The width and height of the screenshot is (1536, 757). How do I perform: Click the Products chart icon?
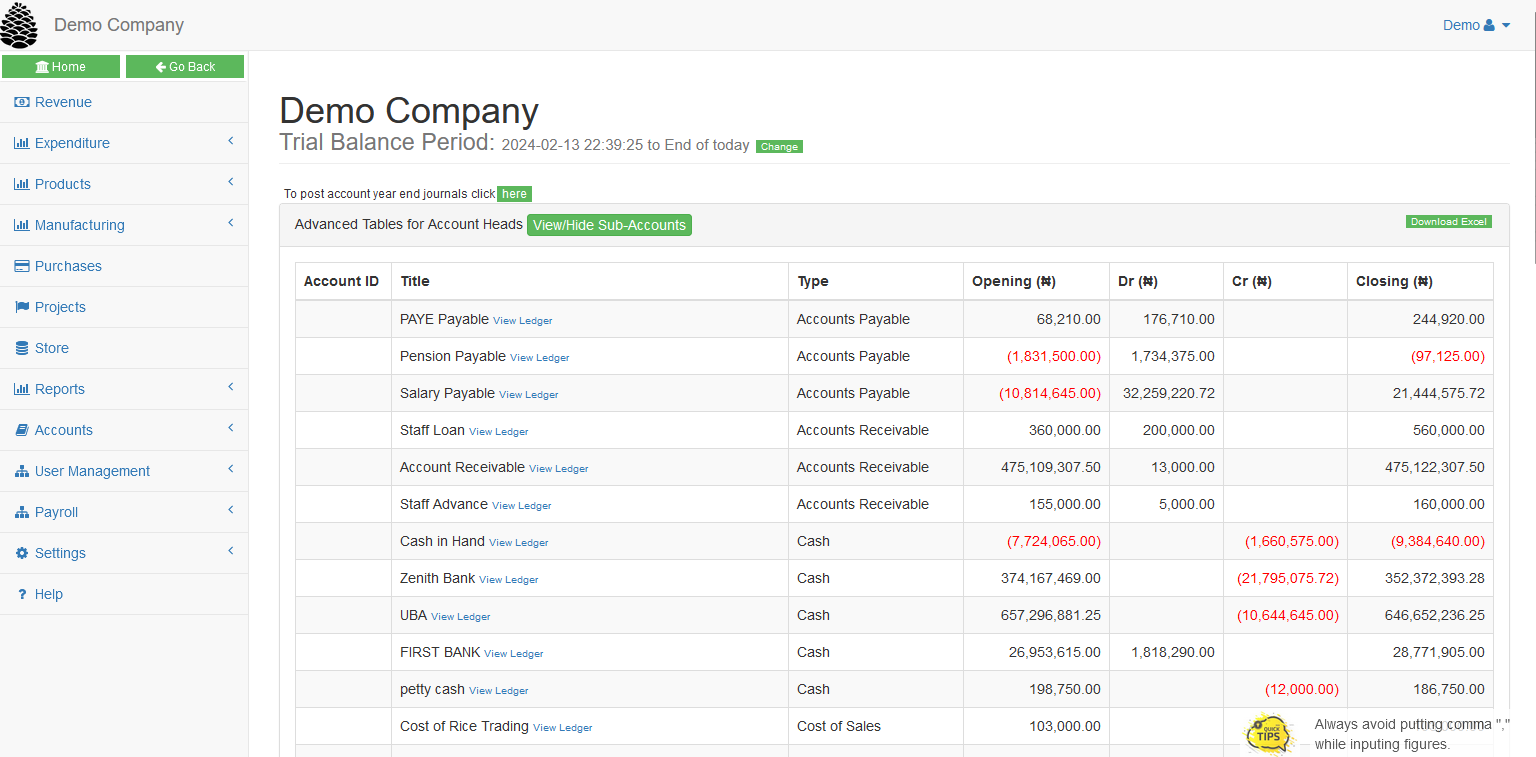coord(22,184)
